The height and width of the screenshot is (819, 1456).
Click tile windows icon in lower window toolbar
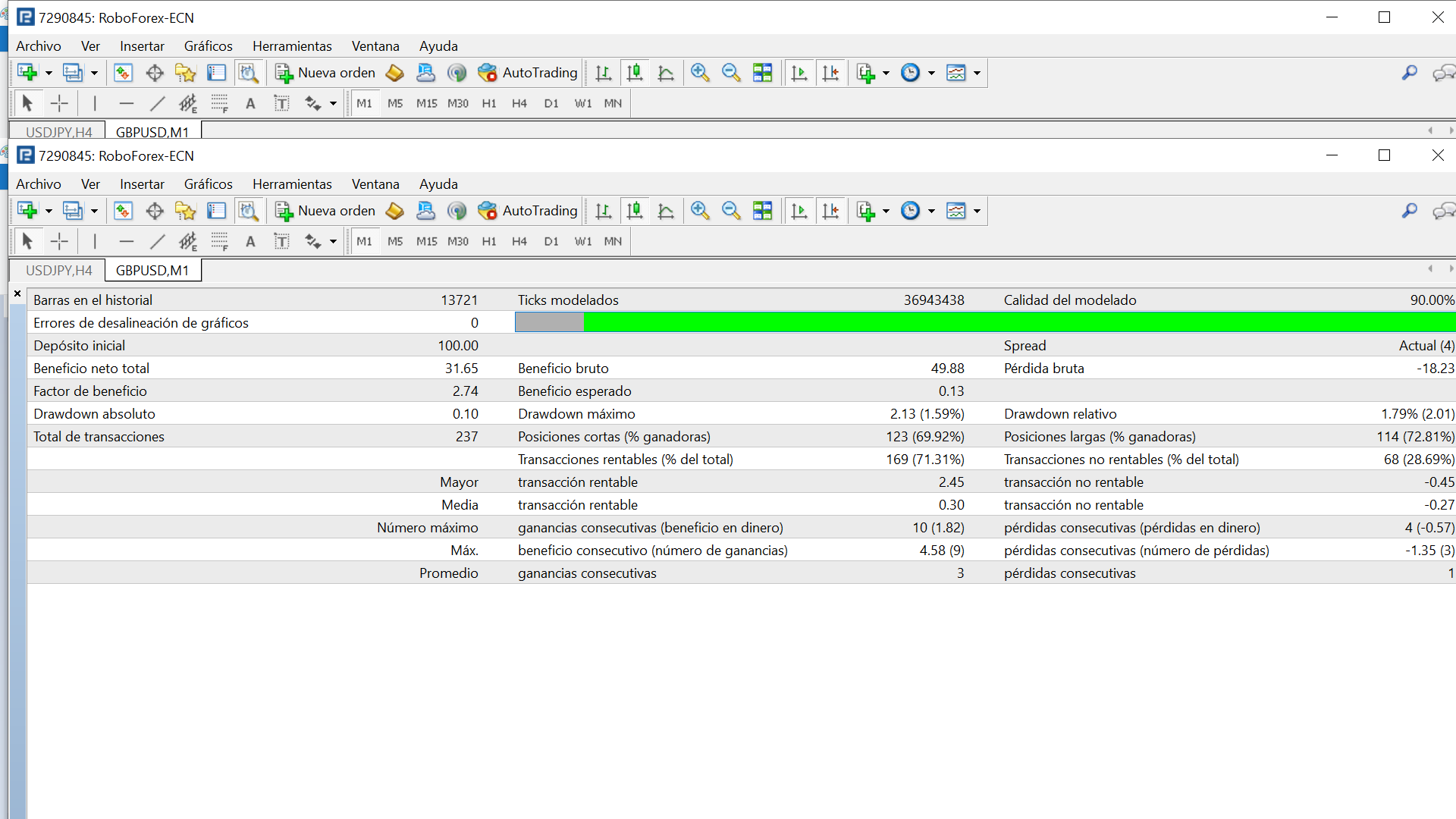coord(762,211)
